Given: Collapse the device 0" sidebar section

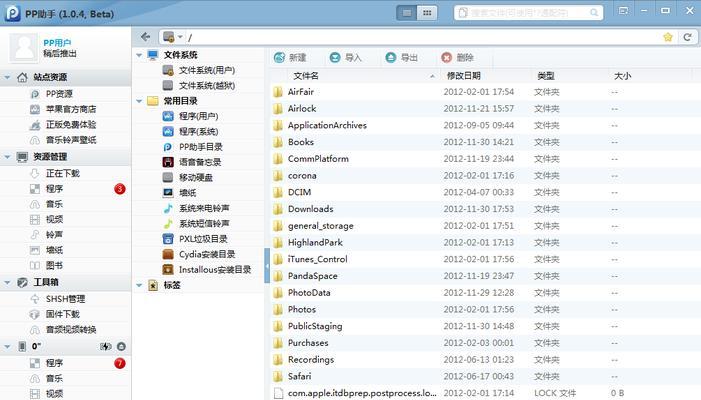Looking at the screenshot, I should pos(7,346).
